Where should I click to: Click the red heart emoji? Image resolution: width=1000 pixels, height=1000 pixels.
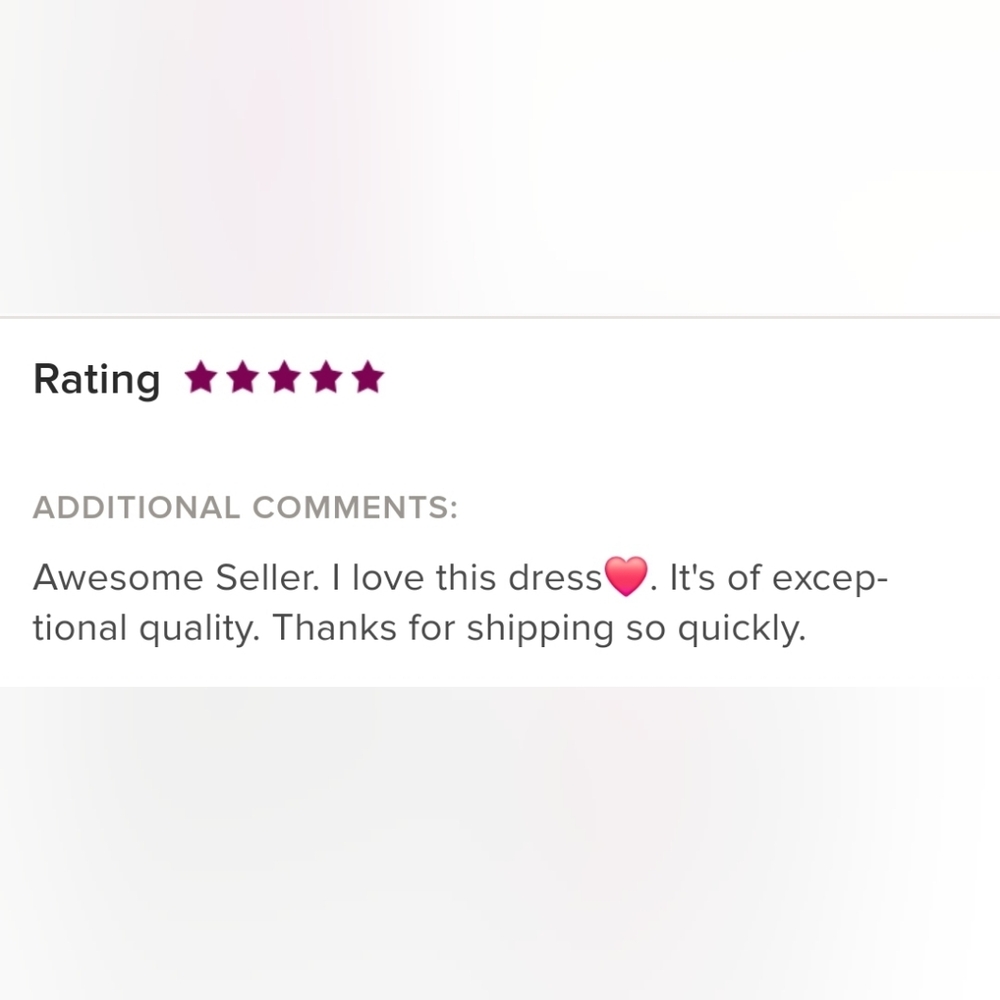coord(627,579)
